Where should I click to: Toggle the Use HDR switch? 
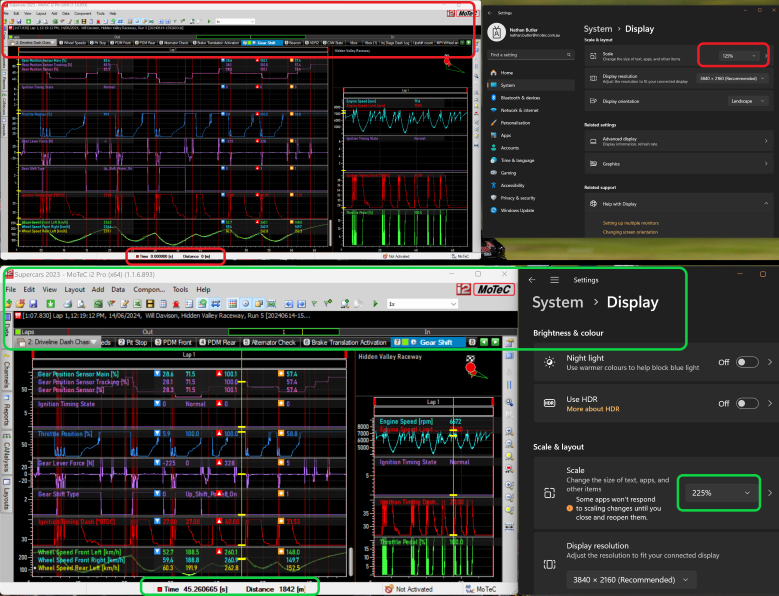[x=747, y=403]
